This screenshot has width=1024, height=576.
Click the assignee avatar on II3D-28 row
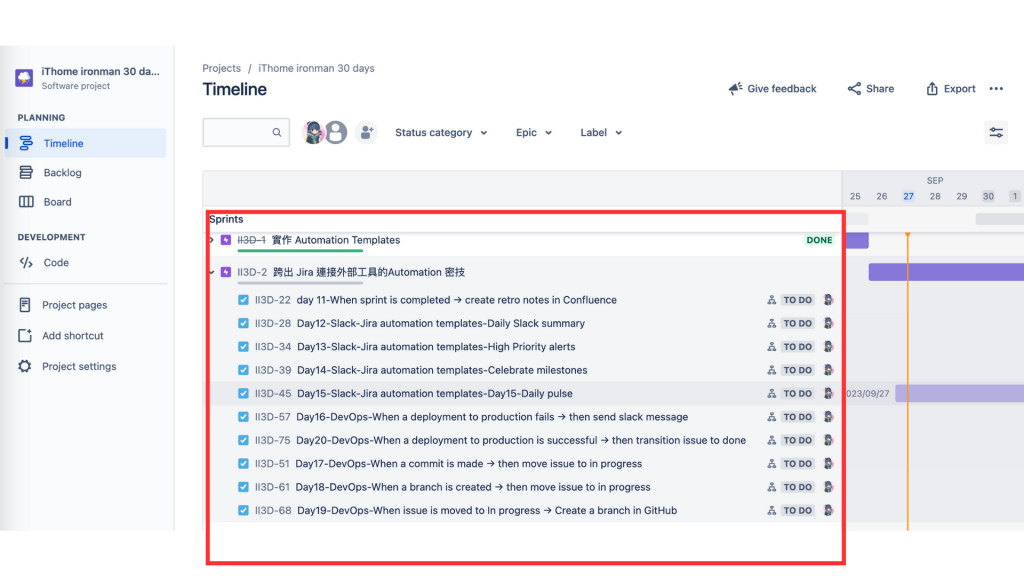point(828,323)
